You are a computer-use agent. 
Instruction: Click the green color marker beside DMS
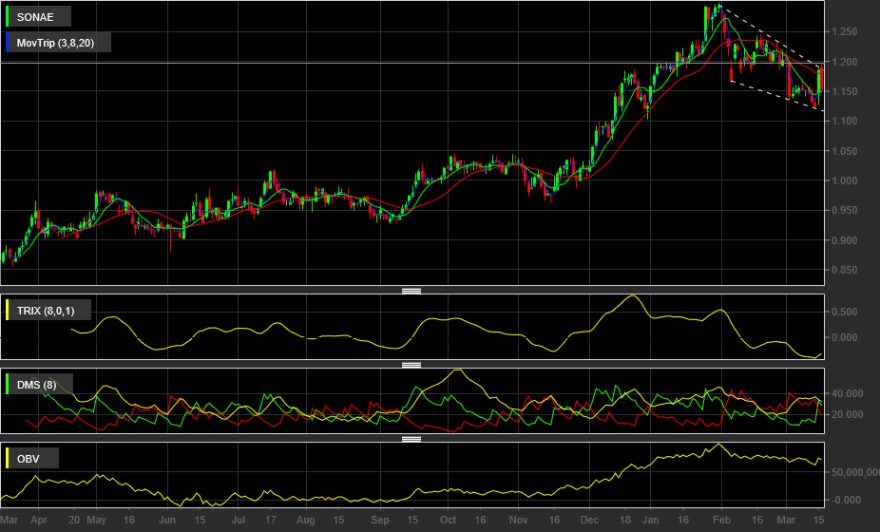click(7, 384)
